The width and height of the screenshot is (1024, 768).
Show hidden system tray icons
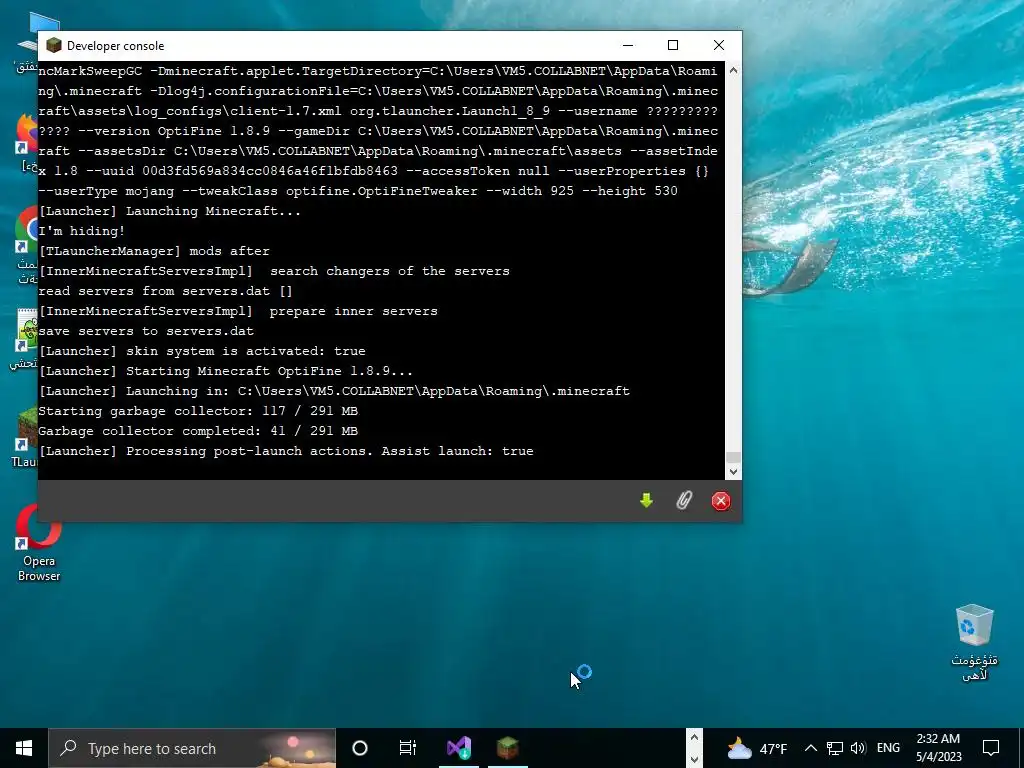[810, 748]
